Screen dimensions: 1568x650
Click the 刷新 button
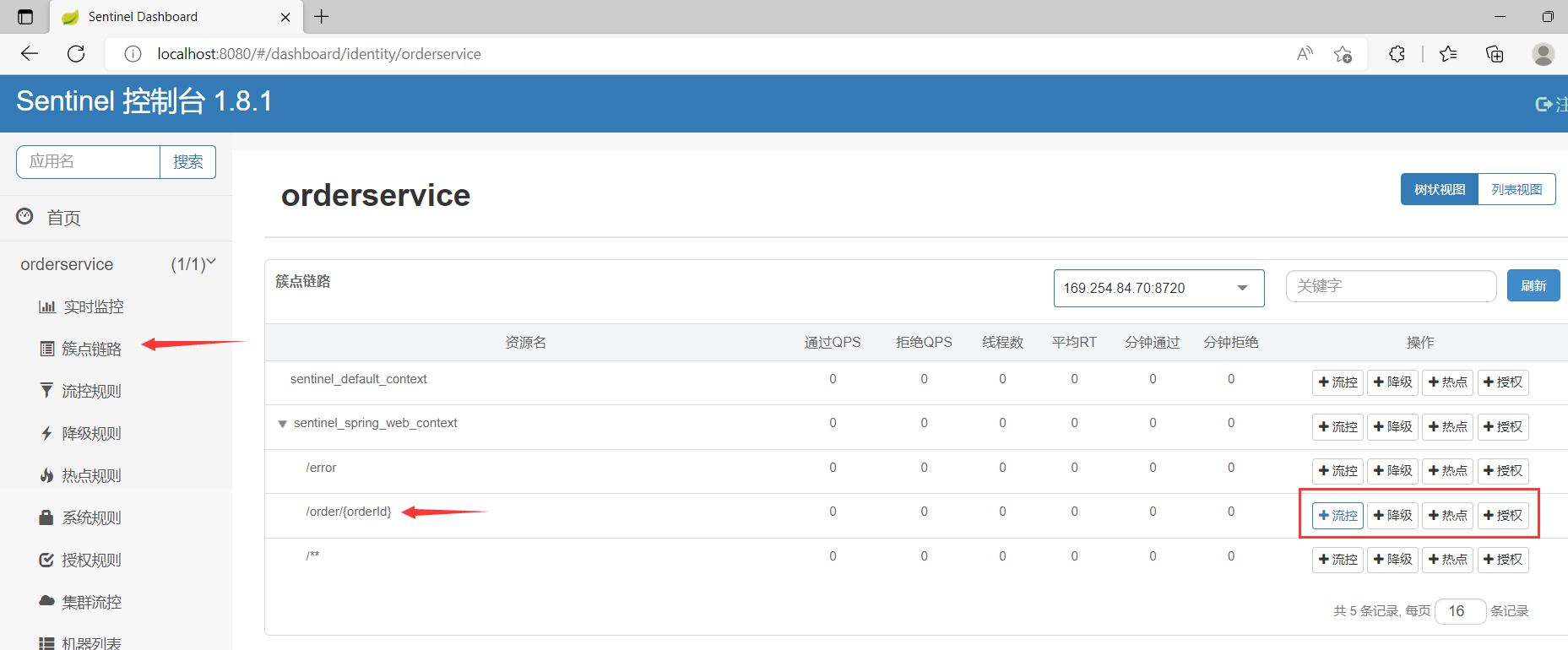point(1533,286)
